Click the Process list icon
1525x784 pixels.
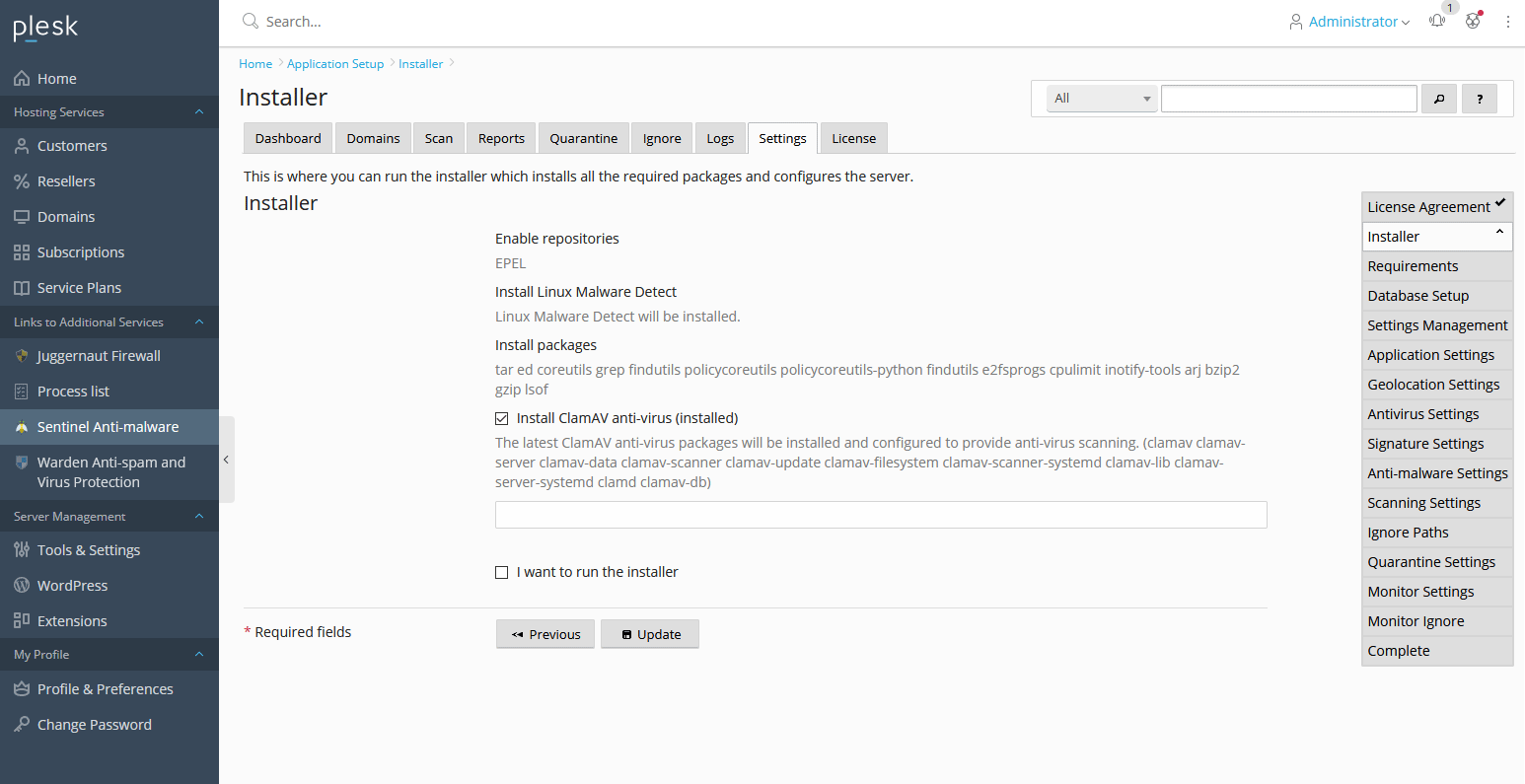[22, 392]
